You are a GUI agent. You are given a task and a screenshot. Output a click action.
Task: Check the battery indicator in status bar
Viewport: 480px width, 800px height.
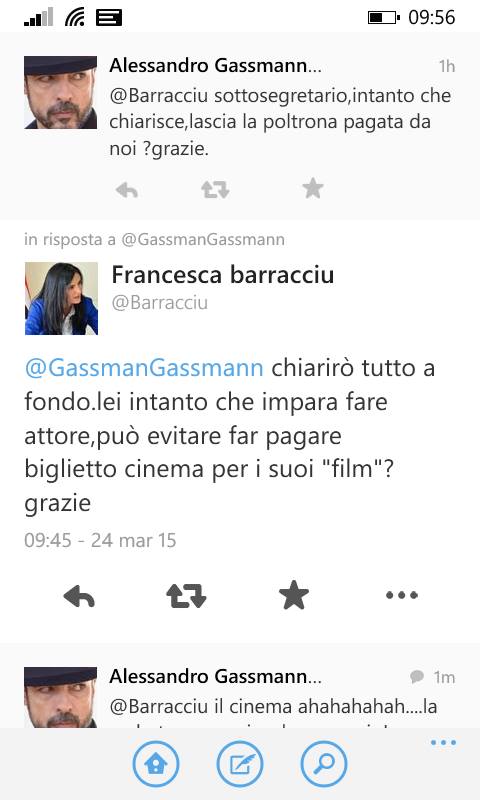tap(384, 18)
